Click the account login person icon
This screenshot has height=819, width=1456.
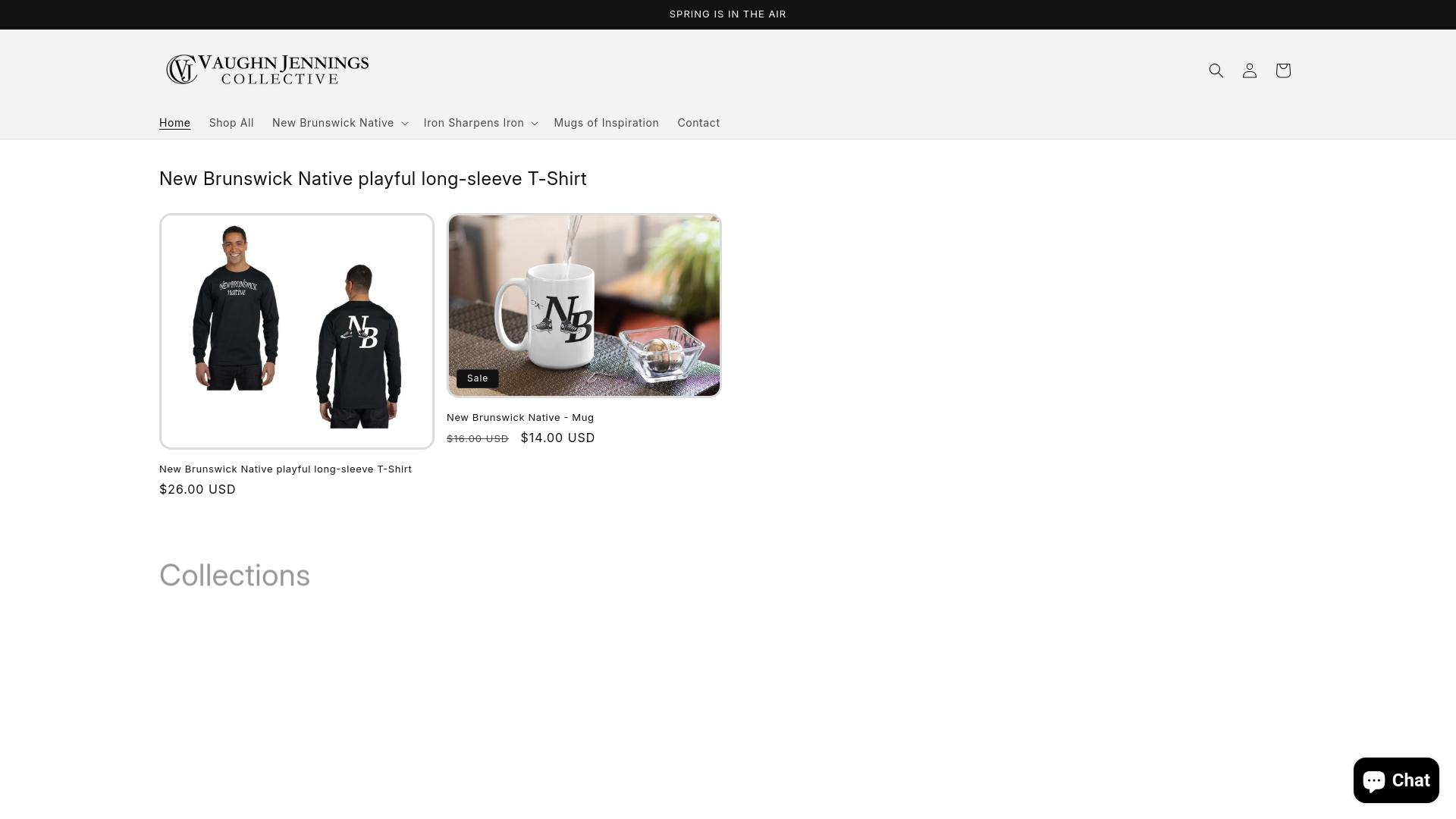point(1250,71)
